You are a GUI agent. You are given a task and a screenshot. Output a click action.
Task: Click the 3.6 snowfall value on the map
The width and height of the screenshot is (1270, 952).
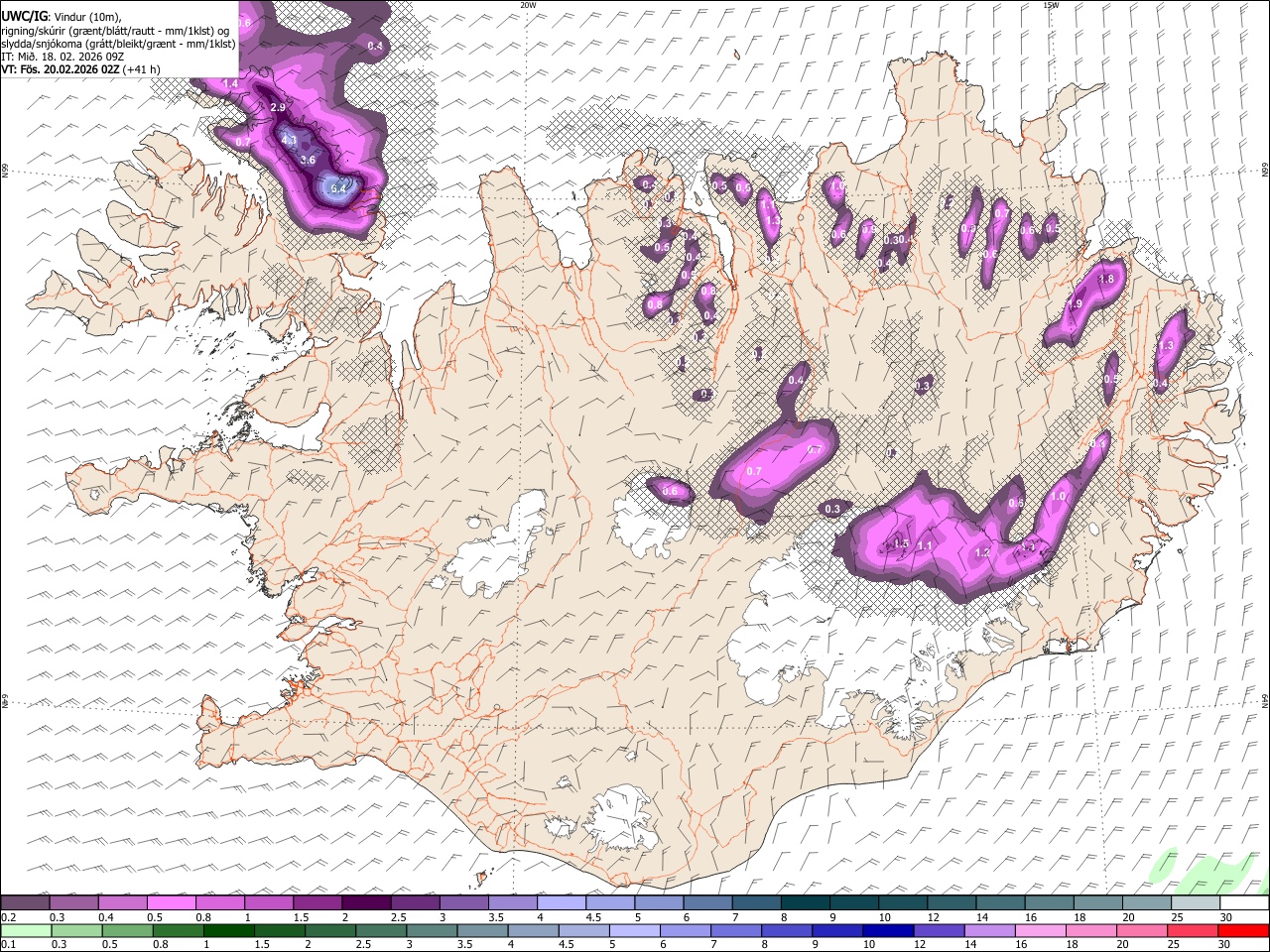coord(308,160)
